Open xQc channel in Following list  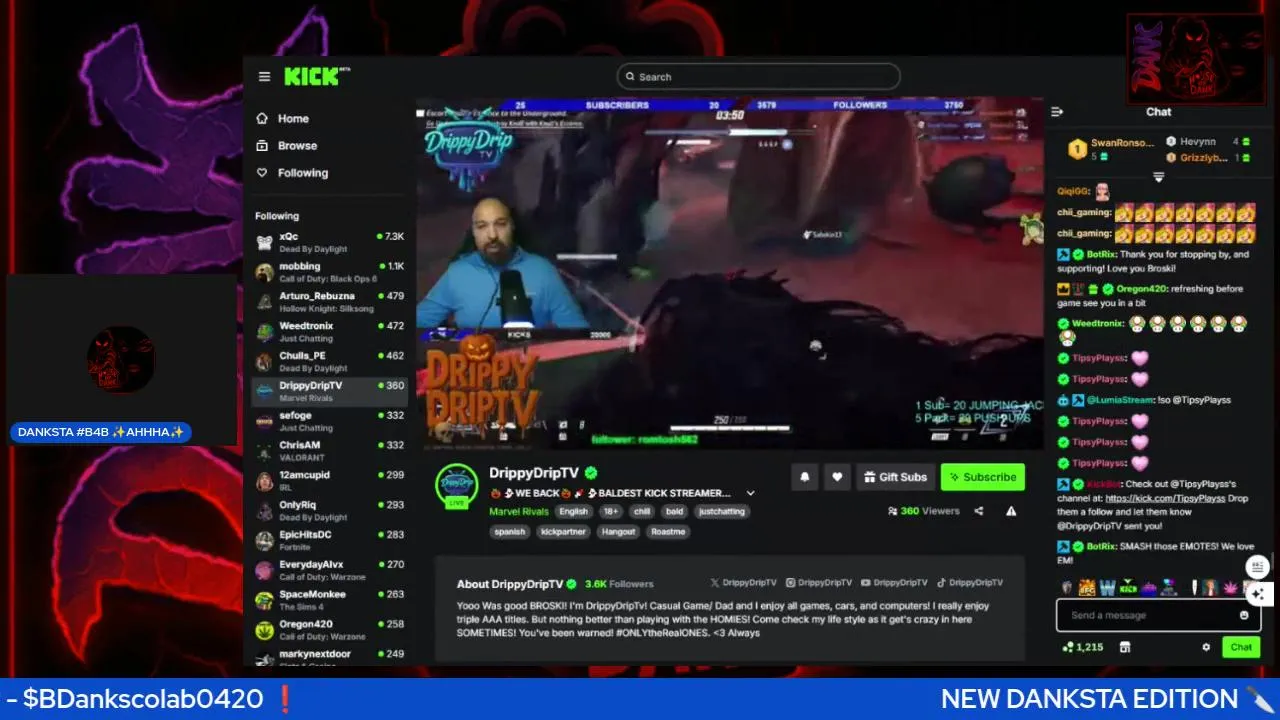point(329,242)
